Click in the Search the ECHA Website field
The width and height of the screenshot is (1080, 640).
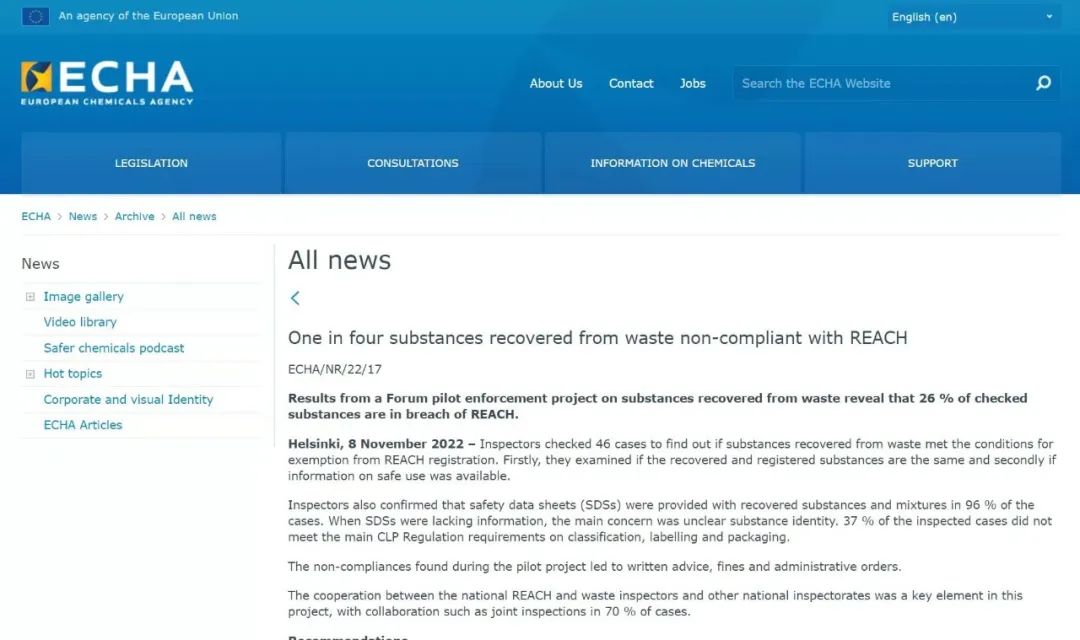pos(880,84)
